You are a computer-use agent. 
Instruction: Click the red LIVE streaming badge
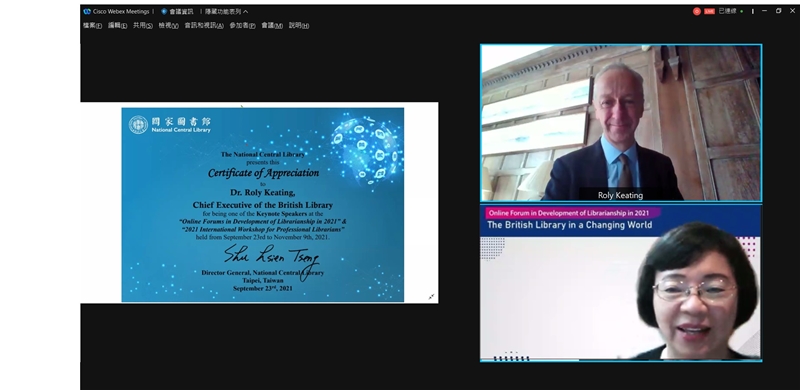pyautogui.click(x=709, y=11)
